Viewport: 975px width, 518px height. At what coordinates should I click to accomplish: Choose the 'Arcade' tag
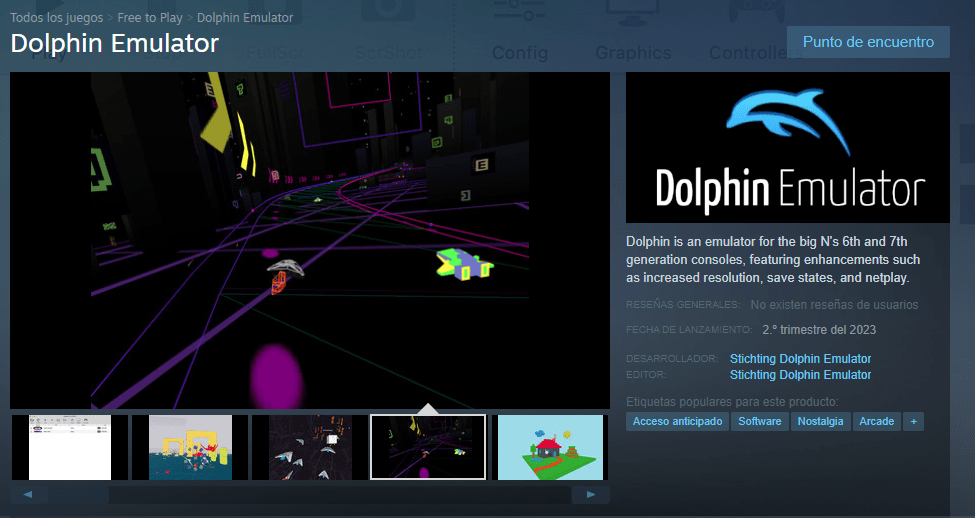click(876, 421)
